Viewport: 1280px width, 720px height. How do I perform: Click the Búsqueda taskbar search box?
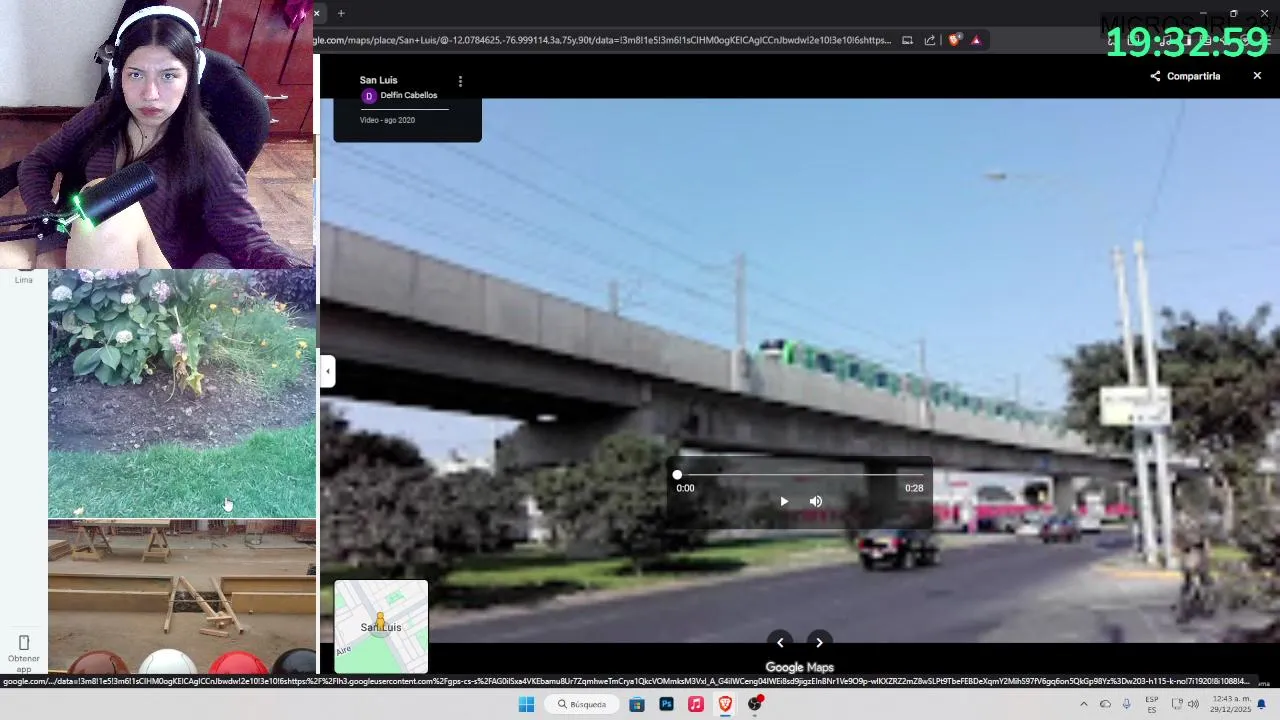tap(582, 704)
